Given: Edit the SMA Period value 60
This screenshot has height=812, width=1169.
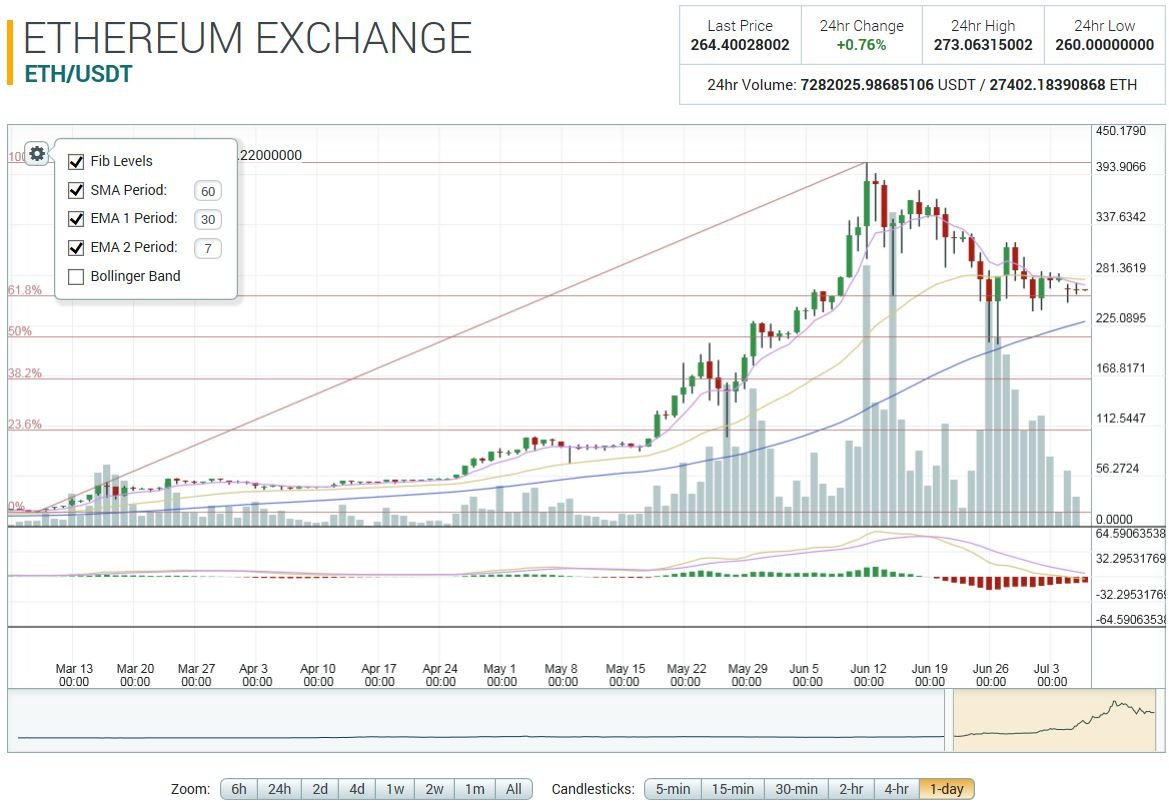Looking at the screenshot, I should click(208, 191).
